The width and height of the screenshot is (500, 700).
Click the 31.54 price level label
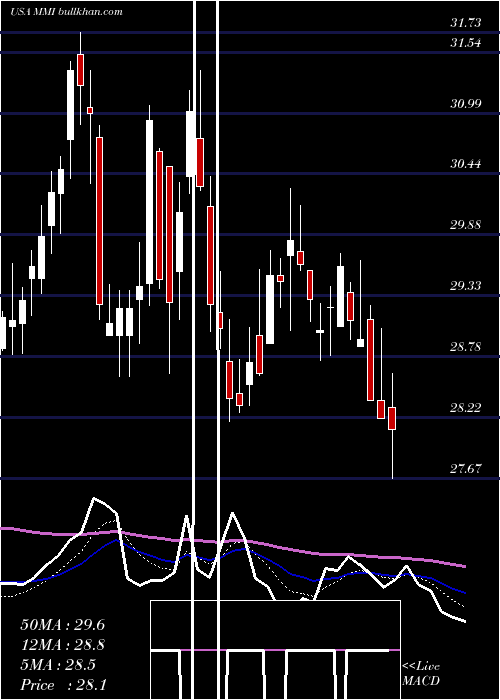coord(466,43)
